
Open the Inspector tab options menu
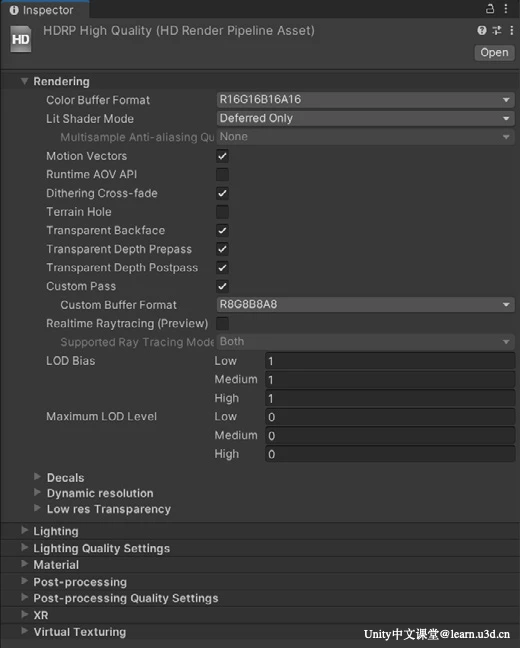coord(506,9)
